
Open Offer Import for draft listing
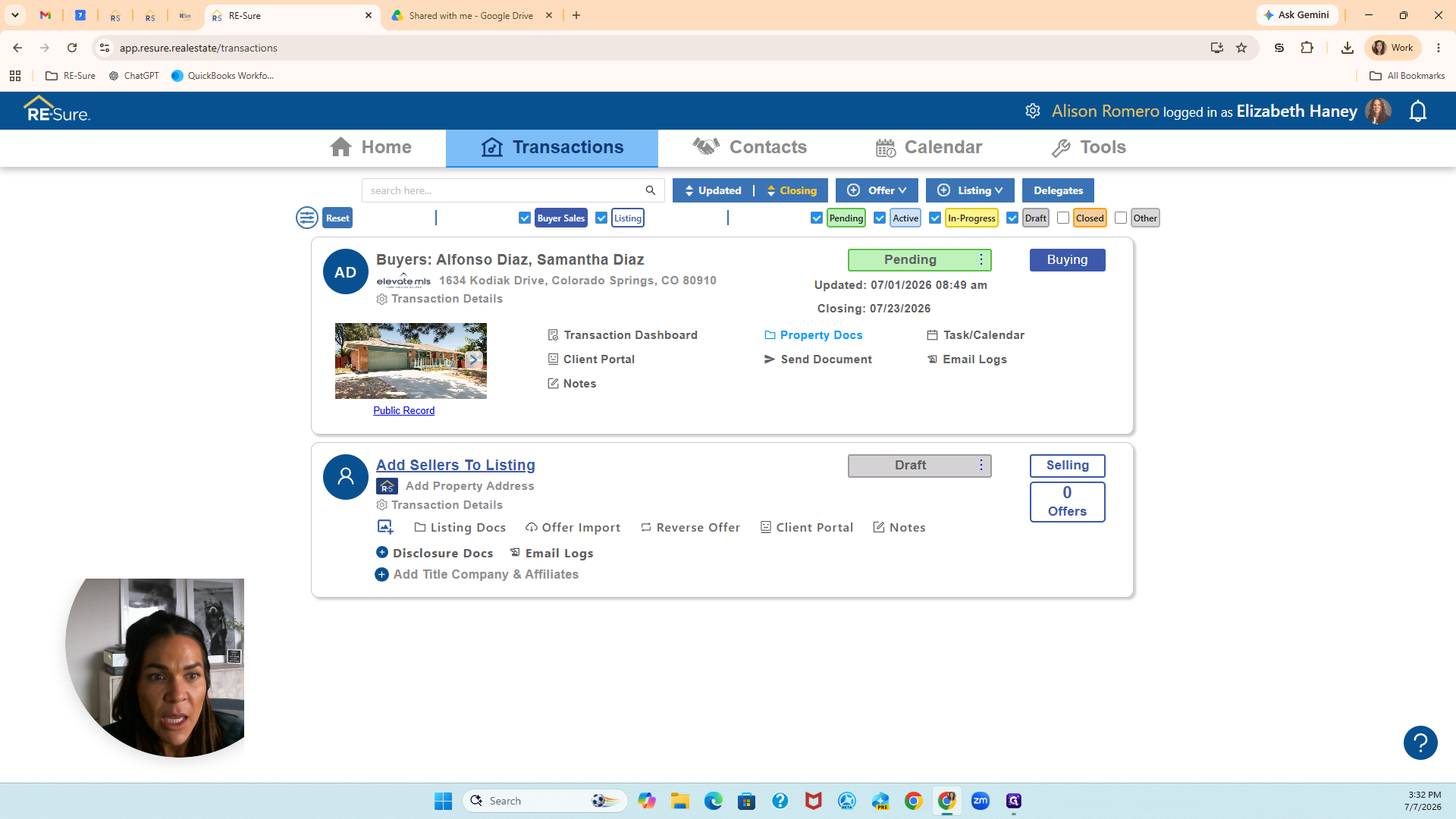(573, 528)
